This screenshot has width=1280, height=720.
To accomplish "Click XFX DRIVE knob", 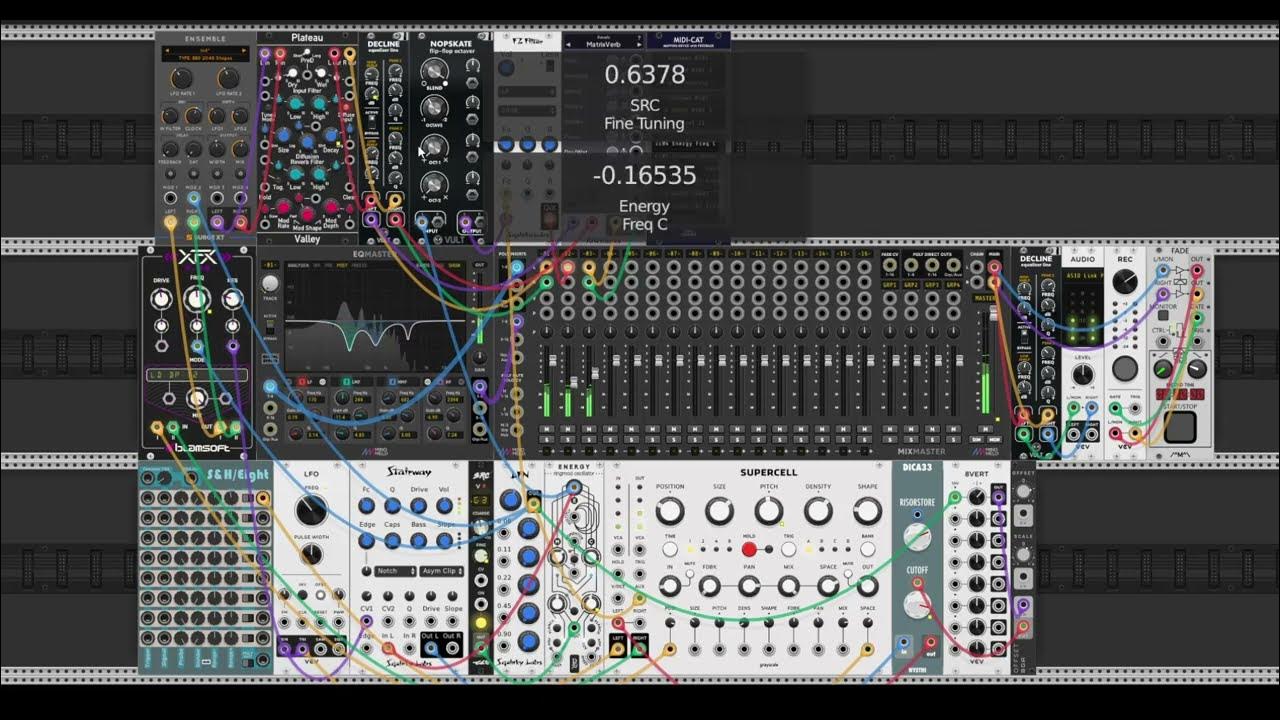I will (x=161, y=299).
